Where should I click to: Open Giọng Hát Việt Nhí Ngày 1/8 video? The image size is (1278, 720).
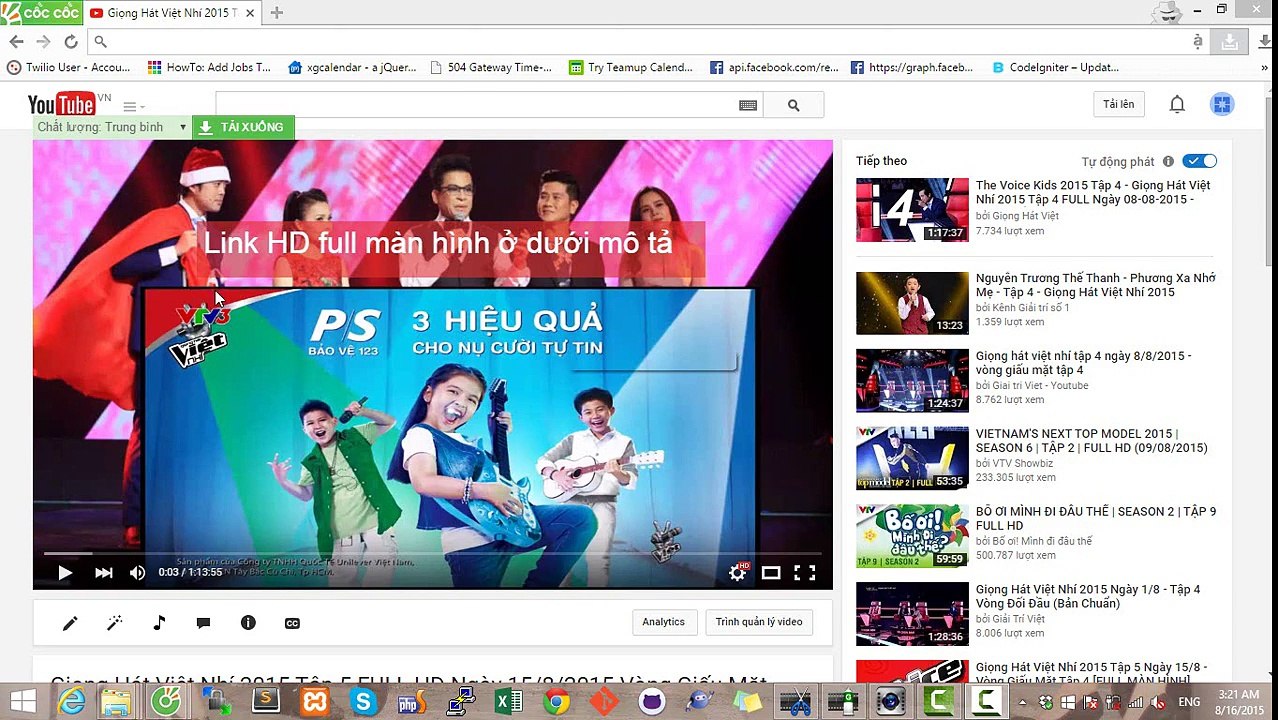(1088, 596)
